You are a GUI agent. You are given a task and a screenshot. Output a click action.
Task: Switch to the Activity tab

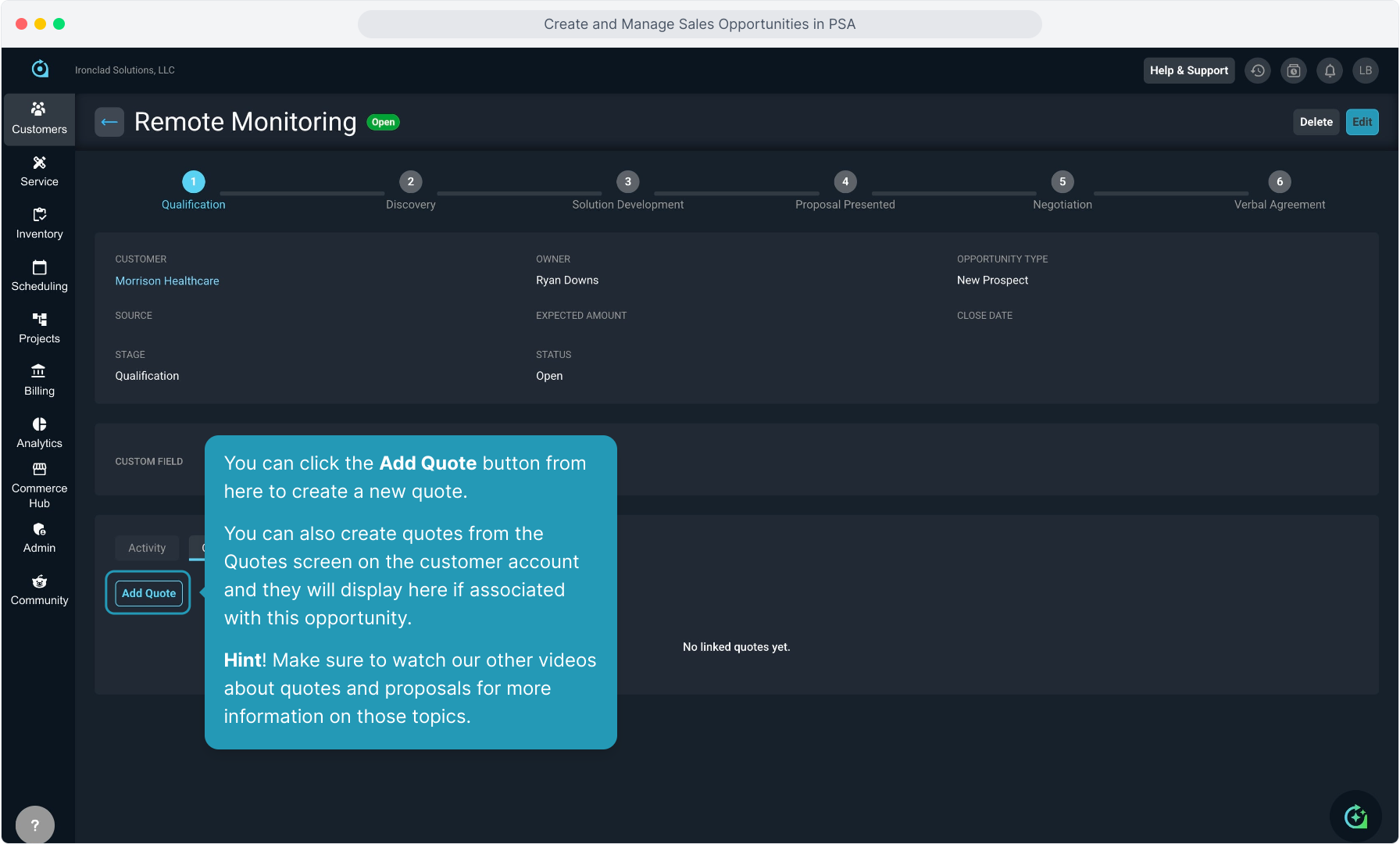pos(147,548)
